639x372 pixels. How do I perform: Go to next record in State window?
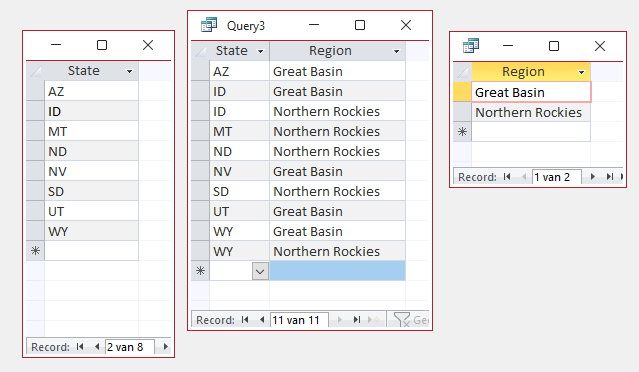pyautogui.click(x=165, y=347)
